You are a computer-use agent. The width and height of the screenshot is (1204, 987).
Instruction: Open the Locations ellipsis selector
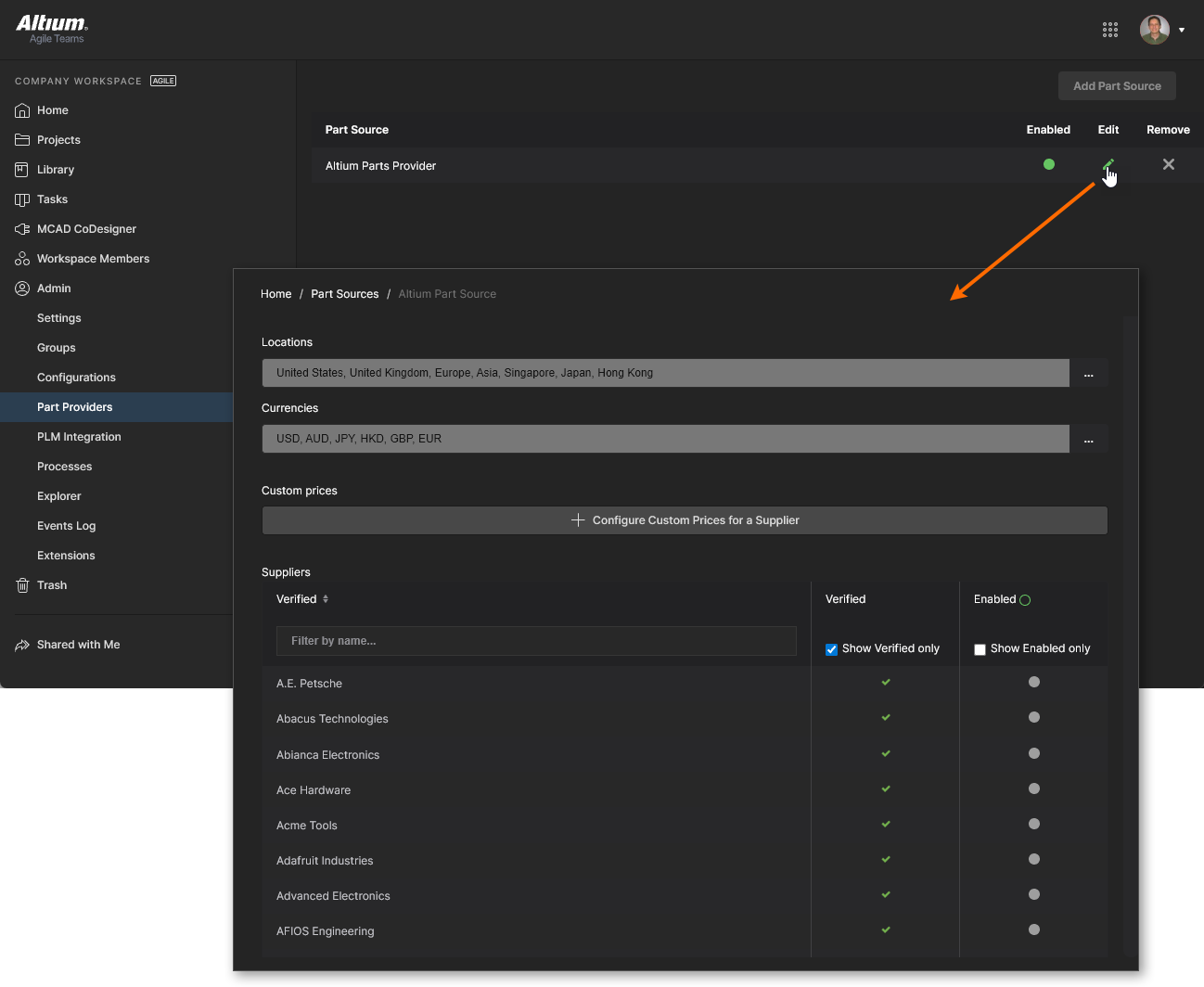pyautogui.click(x=1088, y=373)
